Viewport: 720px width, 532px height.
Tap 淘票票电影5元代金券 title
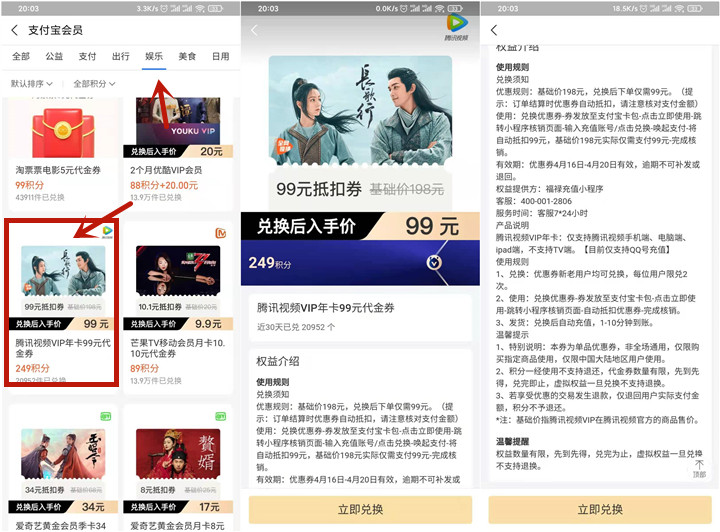(x=58, y=170)
